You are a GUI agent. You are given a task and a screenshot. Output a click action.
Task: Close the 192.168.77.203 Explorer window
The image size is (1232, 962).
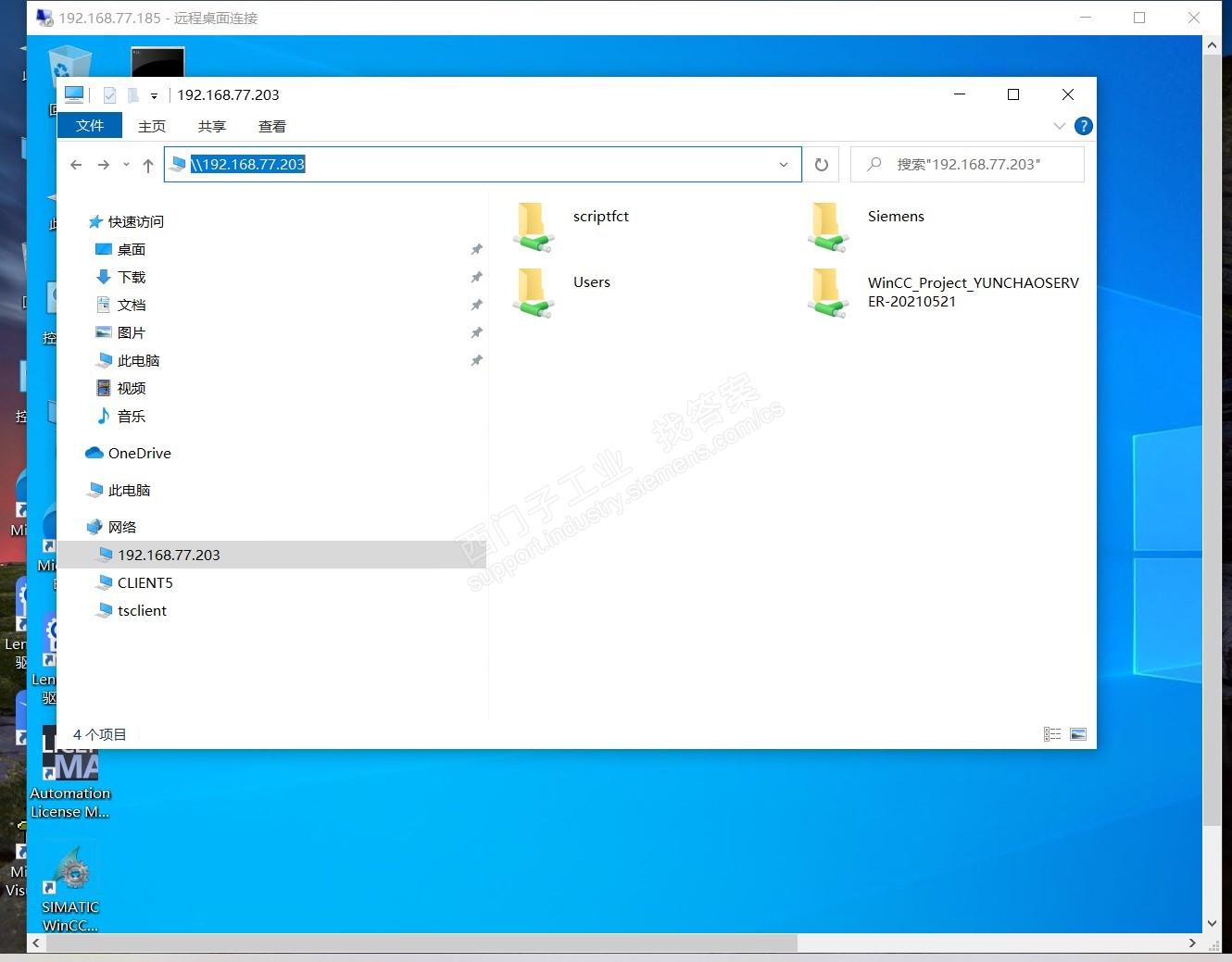(x=1068, y=94)
